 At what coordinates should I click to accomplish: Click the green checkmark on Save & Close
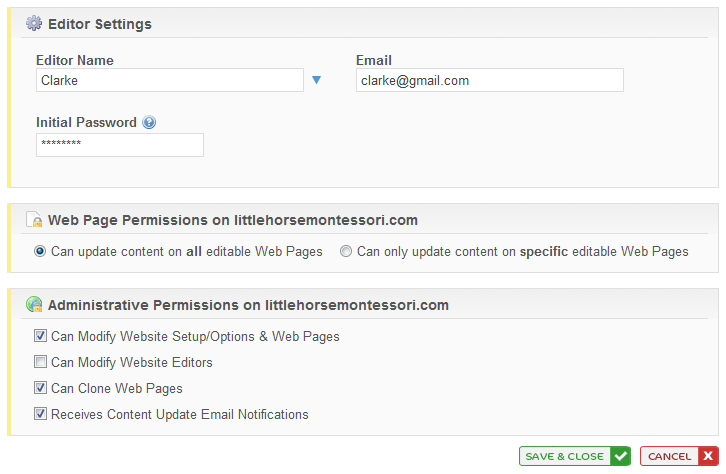[x=620, y=456]
